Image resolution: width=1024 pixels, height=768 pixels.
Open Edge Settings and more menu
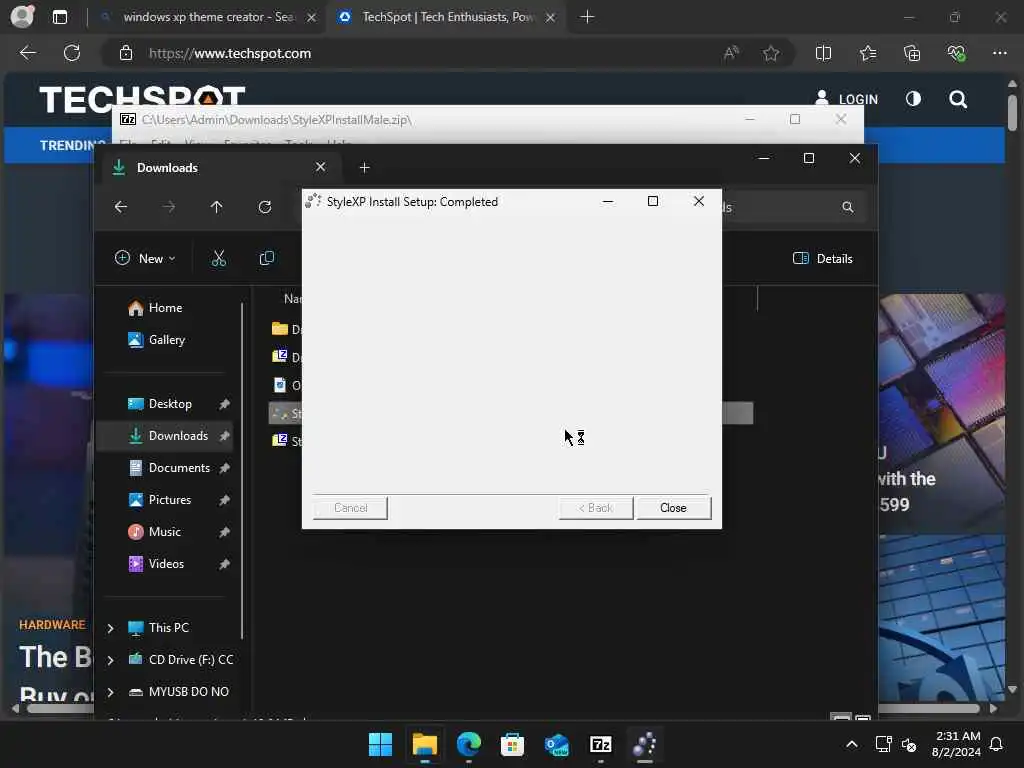click(x=1000, y=53)
